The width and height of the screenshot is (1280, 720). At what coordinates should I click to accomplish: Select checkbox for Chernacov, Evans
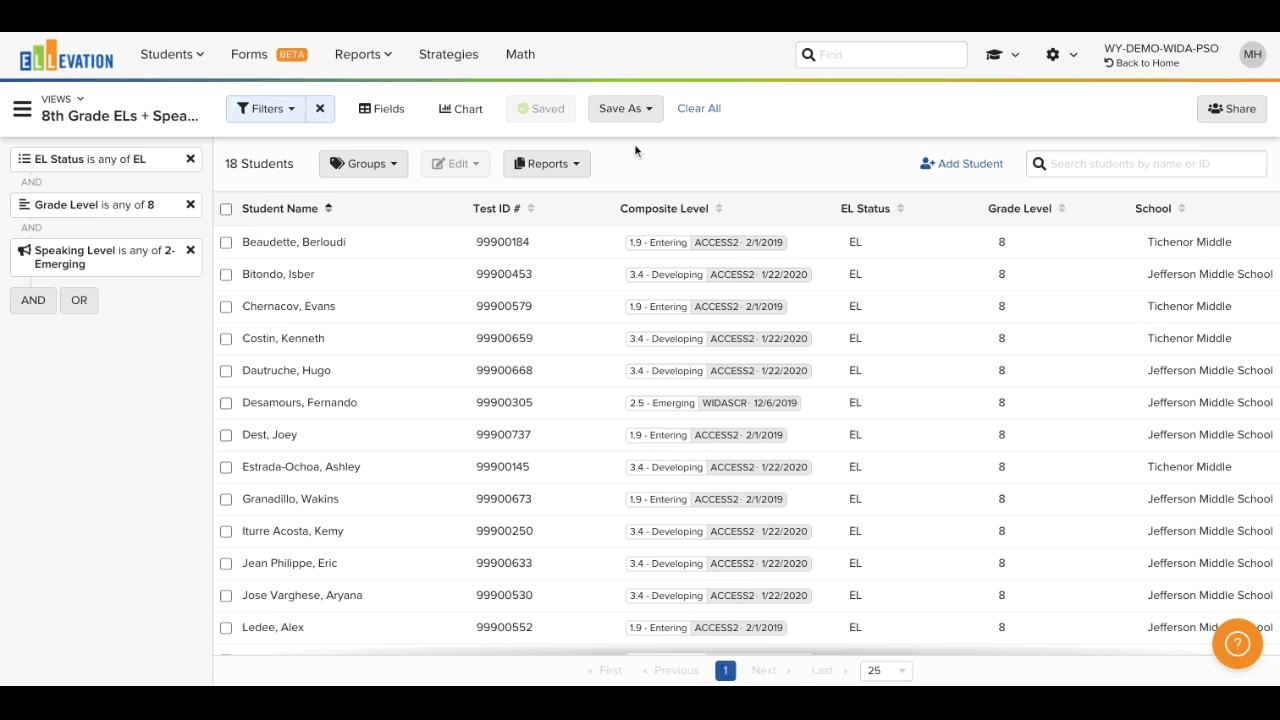(x=226, y=307)
